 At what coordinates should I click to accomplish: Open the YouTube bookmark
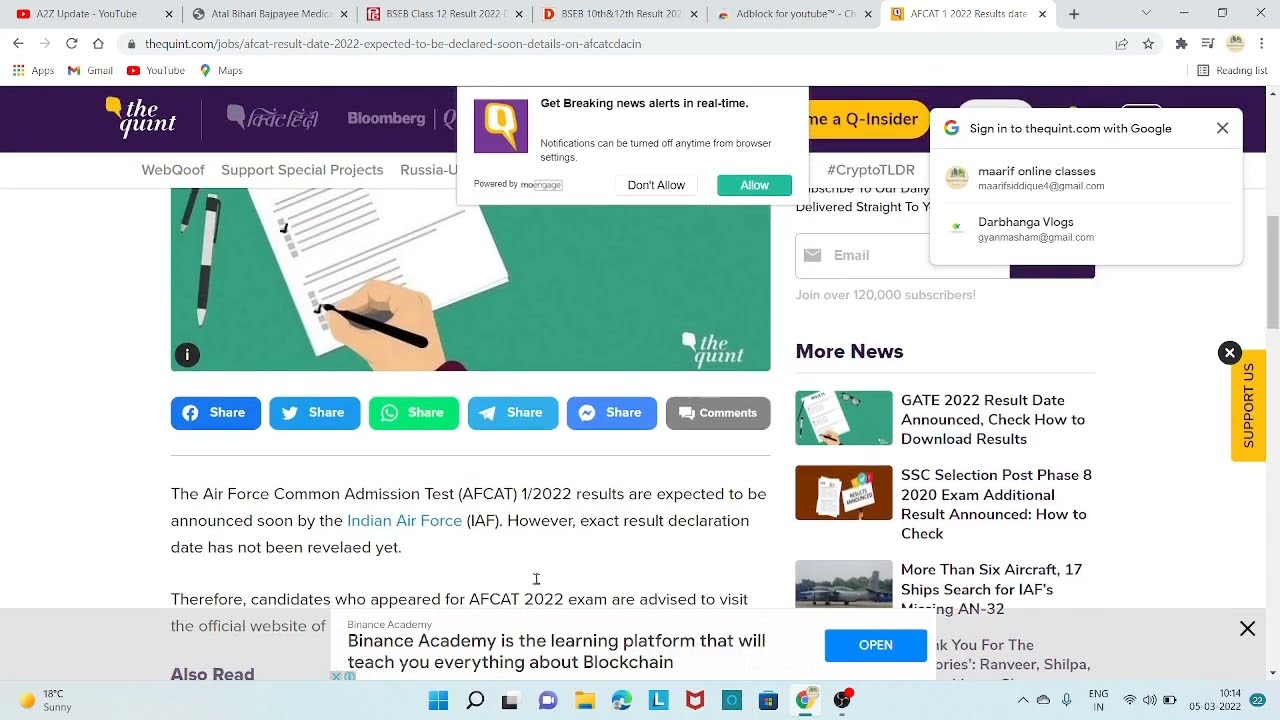(x=156, y=71)
